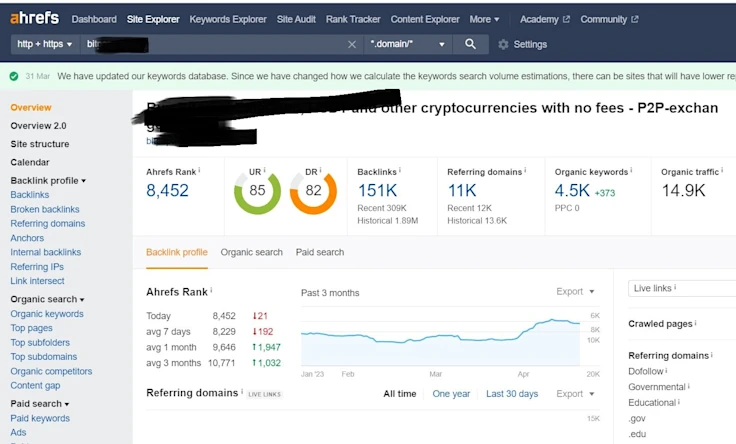Switch to the Organic search tab
The width and height of the screenshot is (736, 444).
[252, 253]
